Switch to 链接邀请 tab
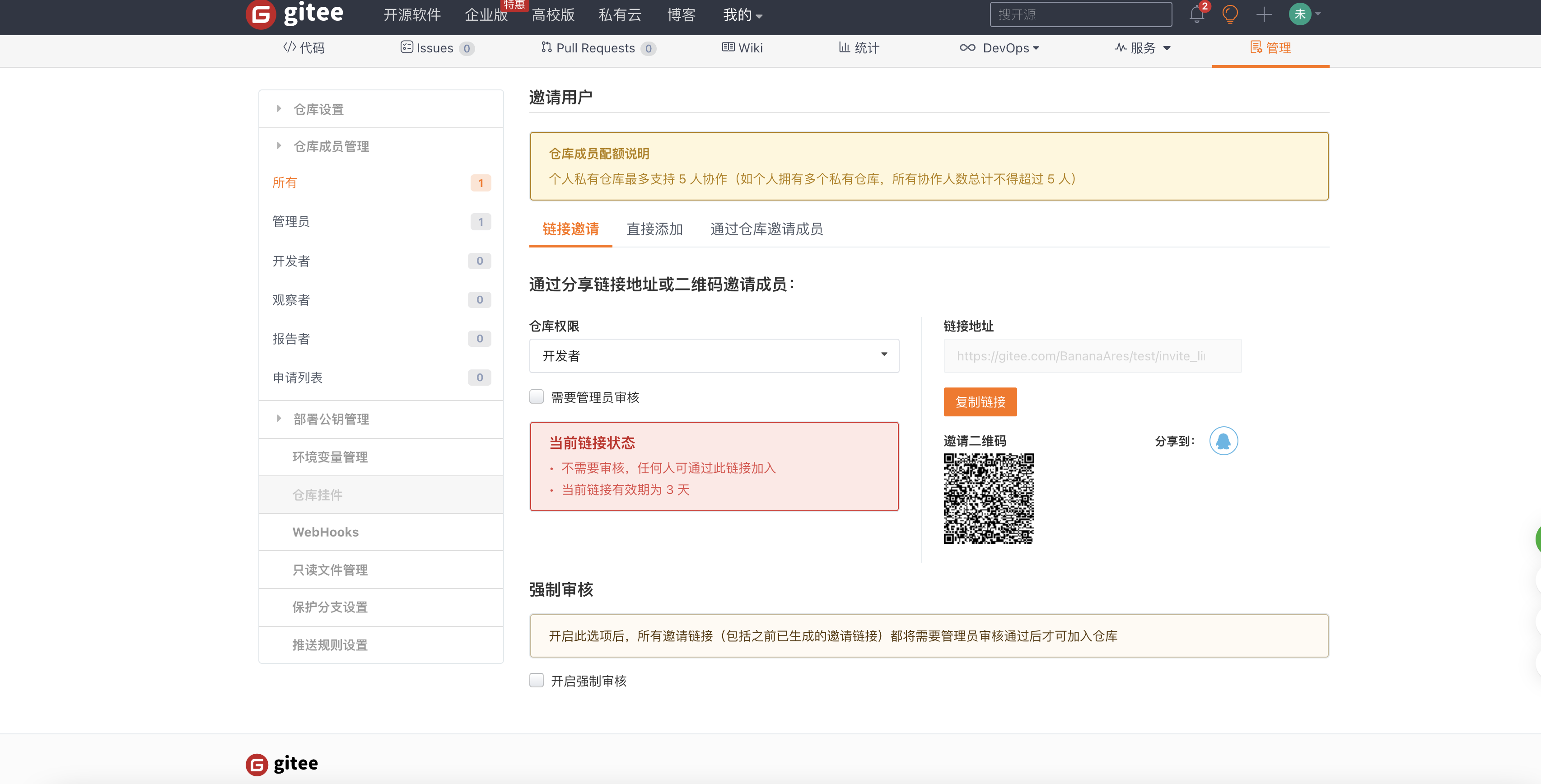The width and height of the screenshot is (1541, 784). click(571, 229)
